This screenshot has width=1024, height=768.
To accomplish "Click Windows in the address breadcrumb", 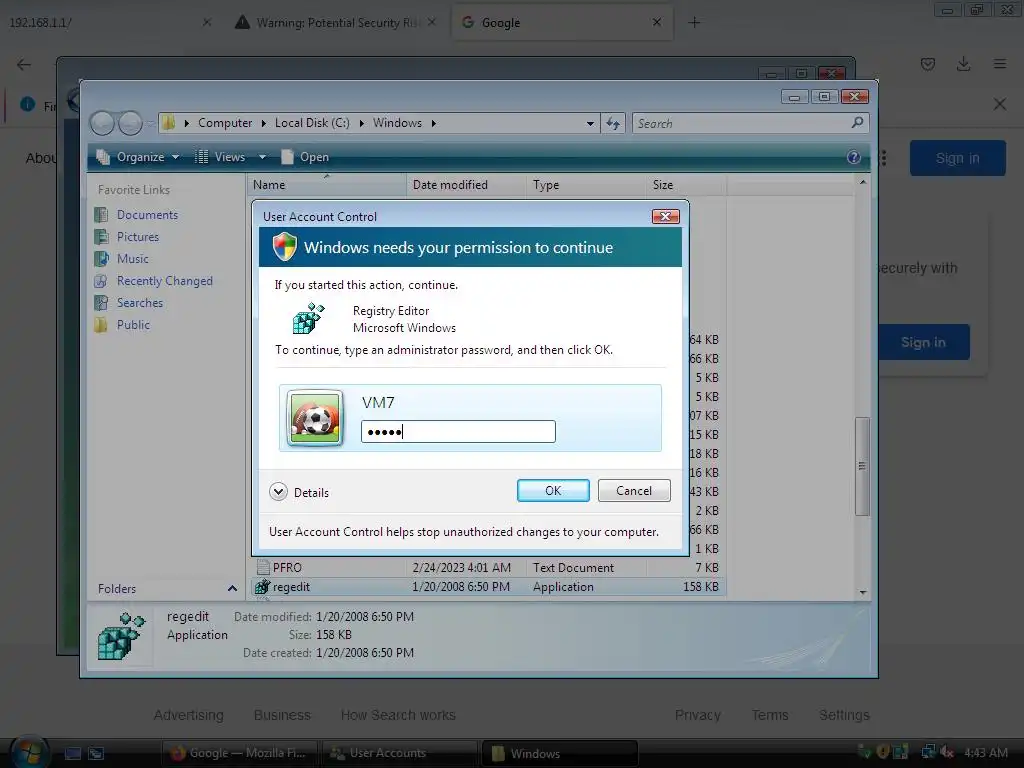I will (397, 123).
